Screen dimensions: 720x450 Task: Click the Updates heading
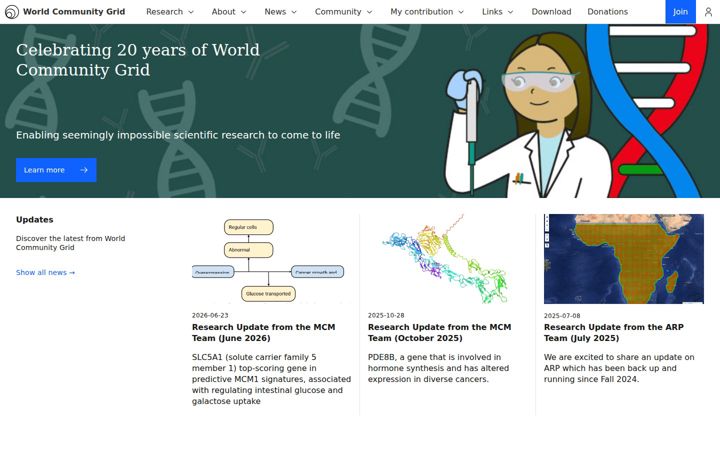(34, 219)
